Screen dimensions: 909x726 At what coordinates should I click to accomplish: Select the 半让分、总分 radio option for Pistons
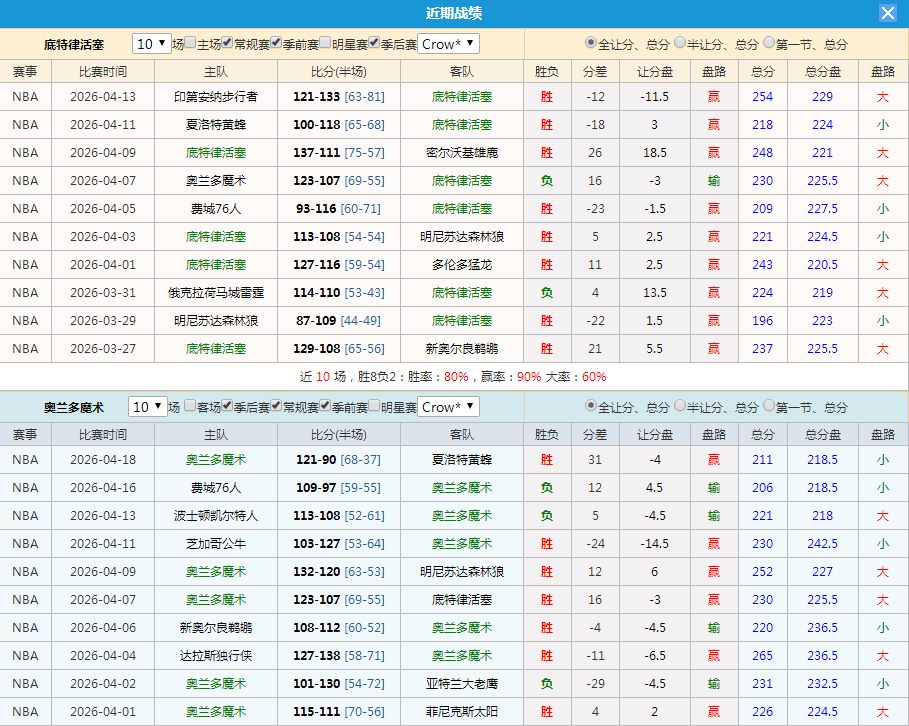click(x=681, y=43)
